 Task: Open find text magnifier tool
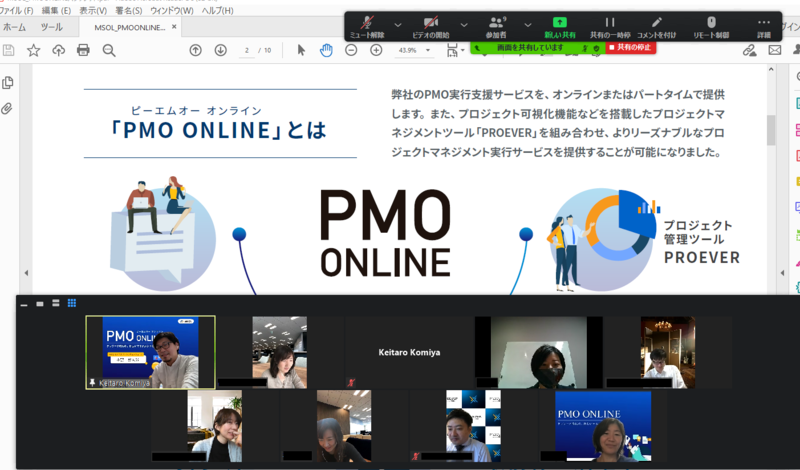click(109, 50)
